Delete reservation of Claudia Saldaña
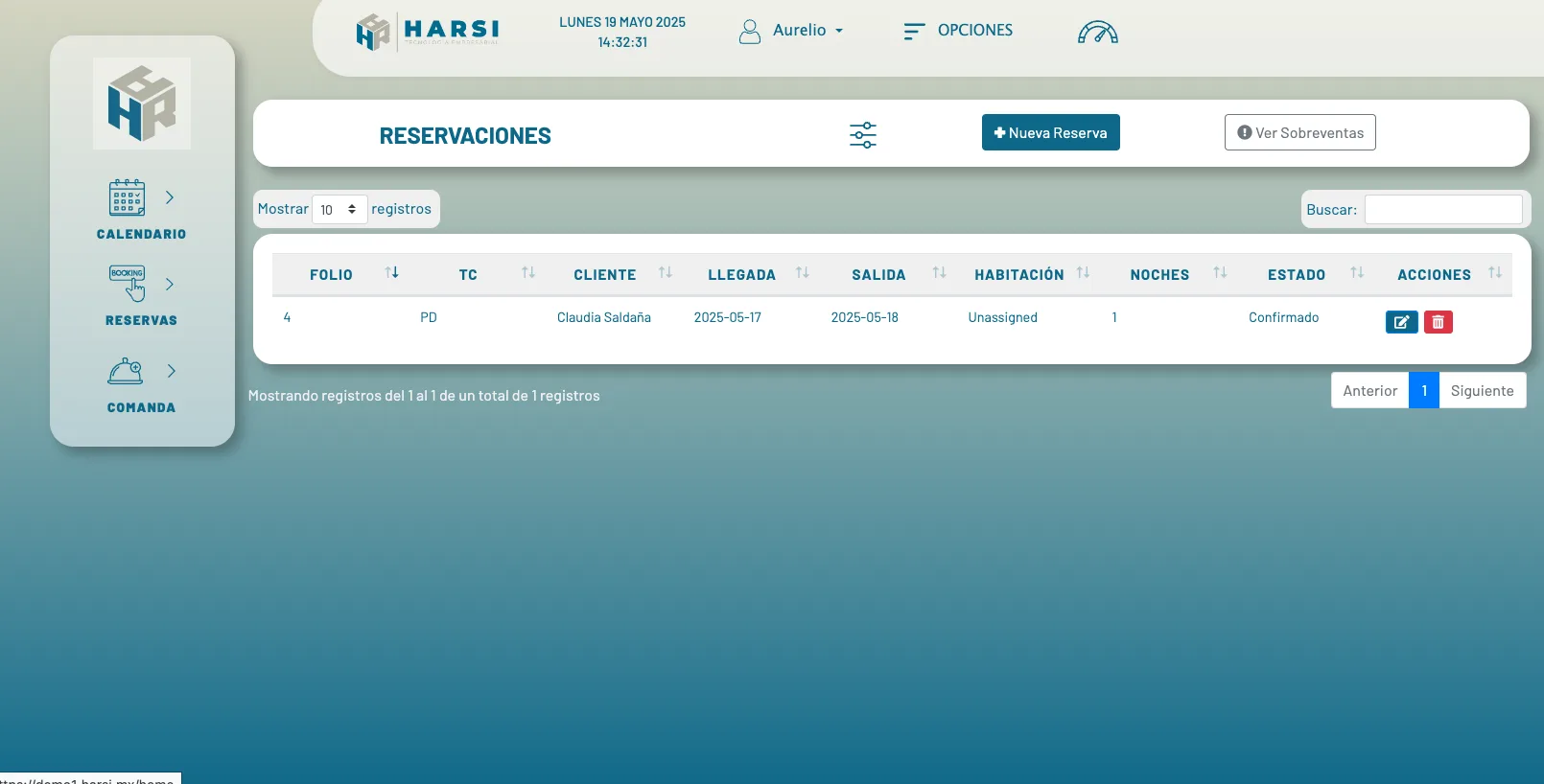Screen dimensions: 1544x784 pos(1438,322)
